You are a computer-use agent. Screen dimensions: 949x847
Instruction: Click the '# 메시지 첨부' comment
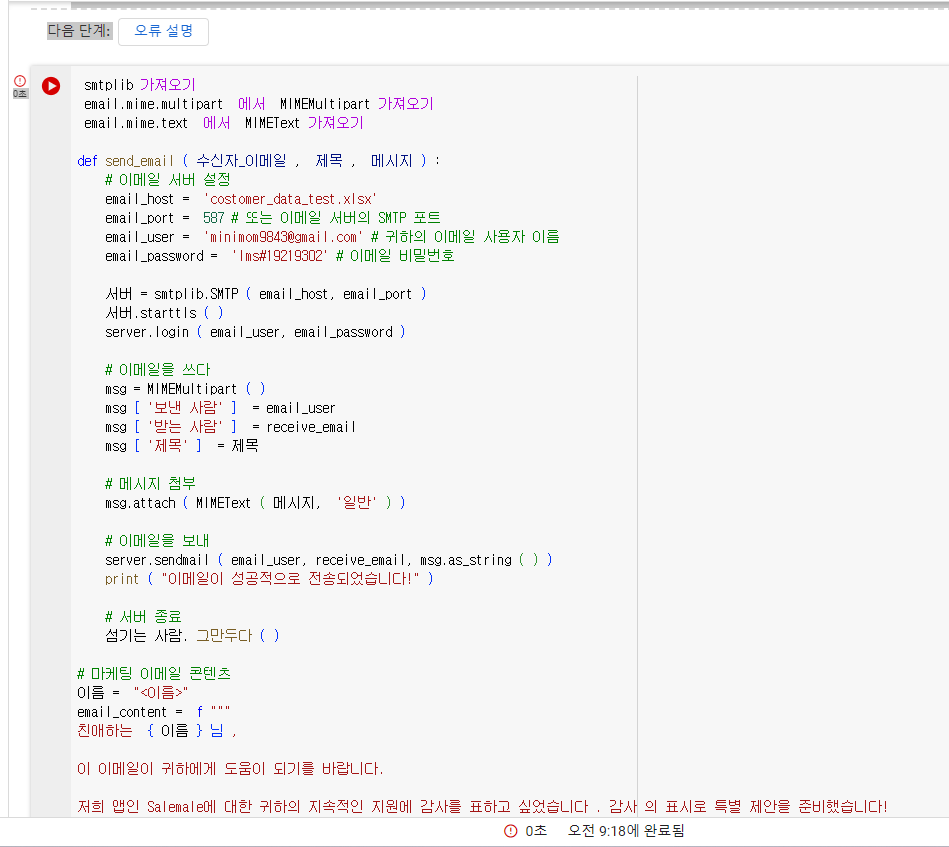(150, 484)
